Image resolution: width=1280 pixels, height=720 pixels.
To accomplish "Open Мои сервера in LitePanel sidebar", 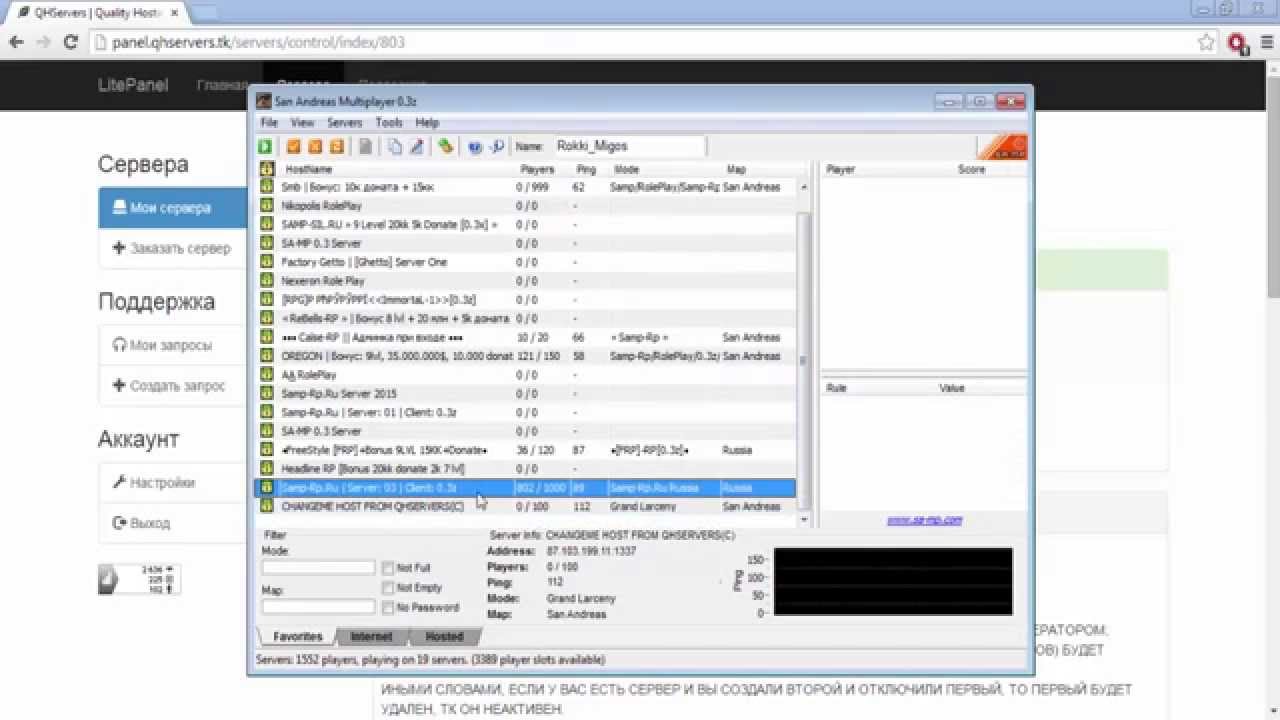I will click(x=173, y=208).
